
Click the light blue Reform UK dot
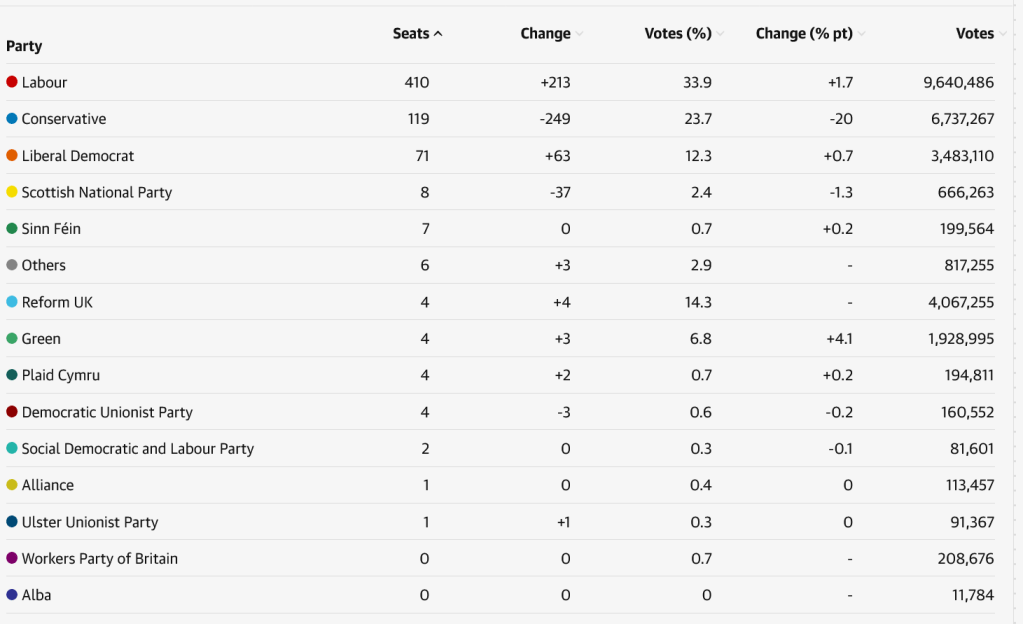coord(12,302)
